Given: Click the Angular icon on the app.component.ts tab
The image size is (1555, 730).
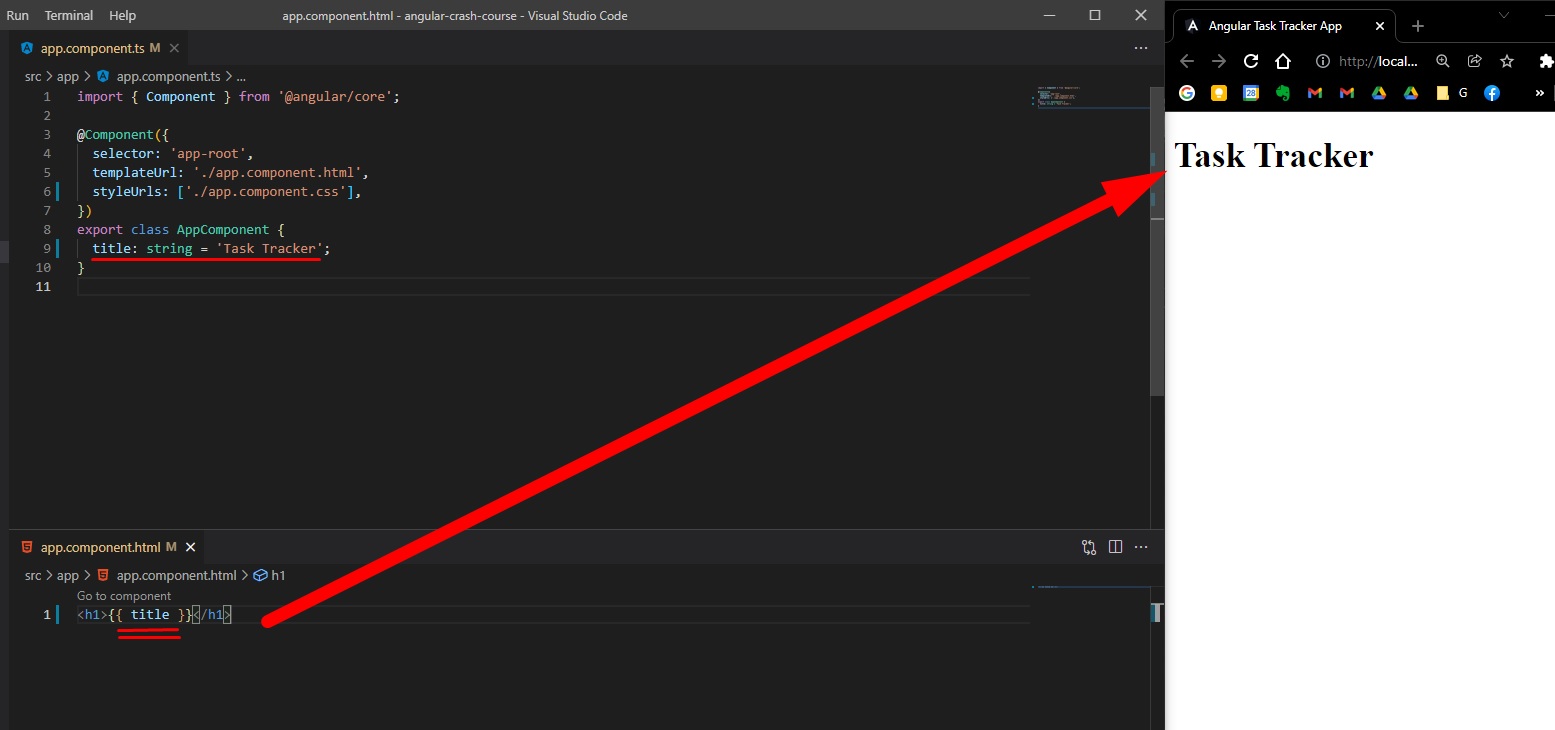Looking at the screenshot, I should point(27,48).
